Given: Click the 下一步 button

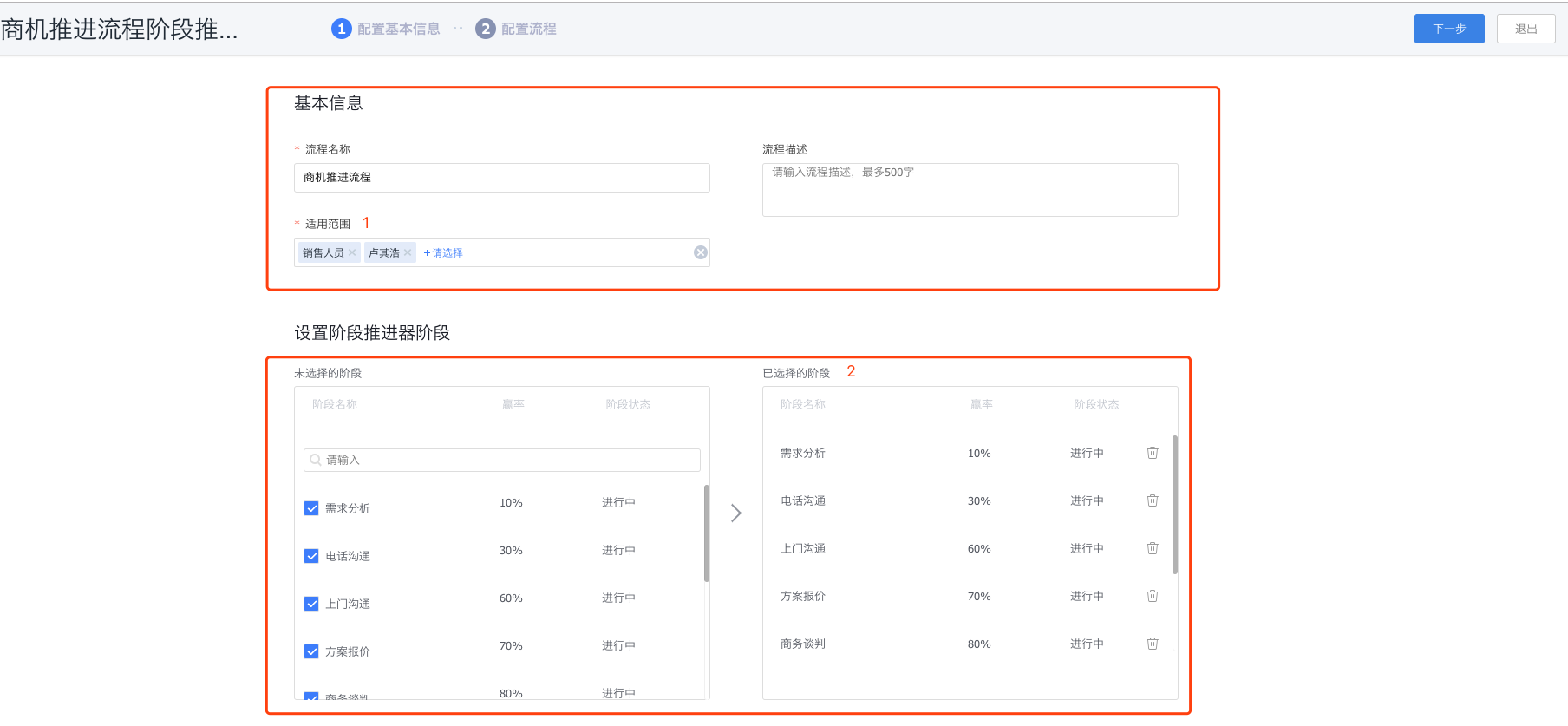Looking at the screenshot, I should 1449,29.
